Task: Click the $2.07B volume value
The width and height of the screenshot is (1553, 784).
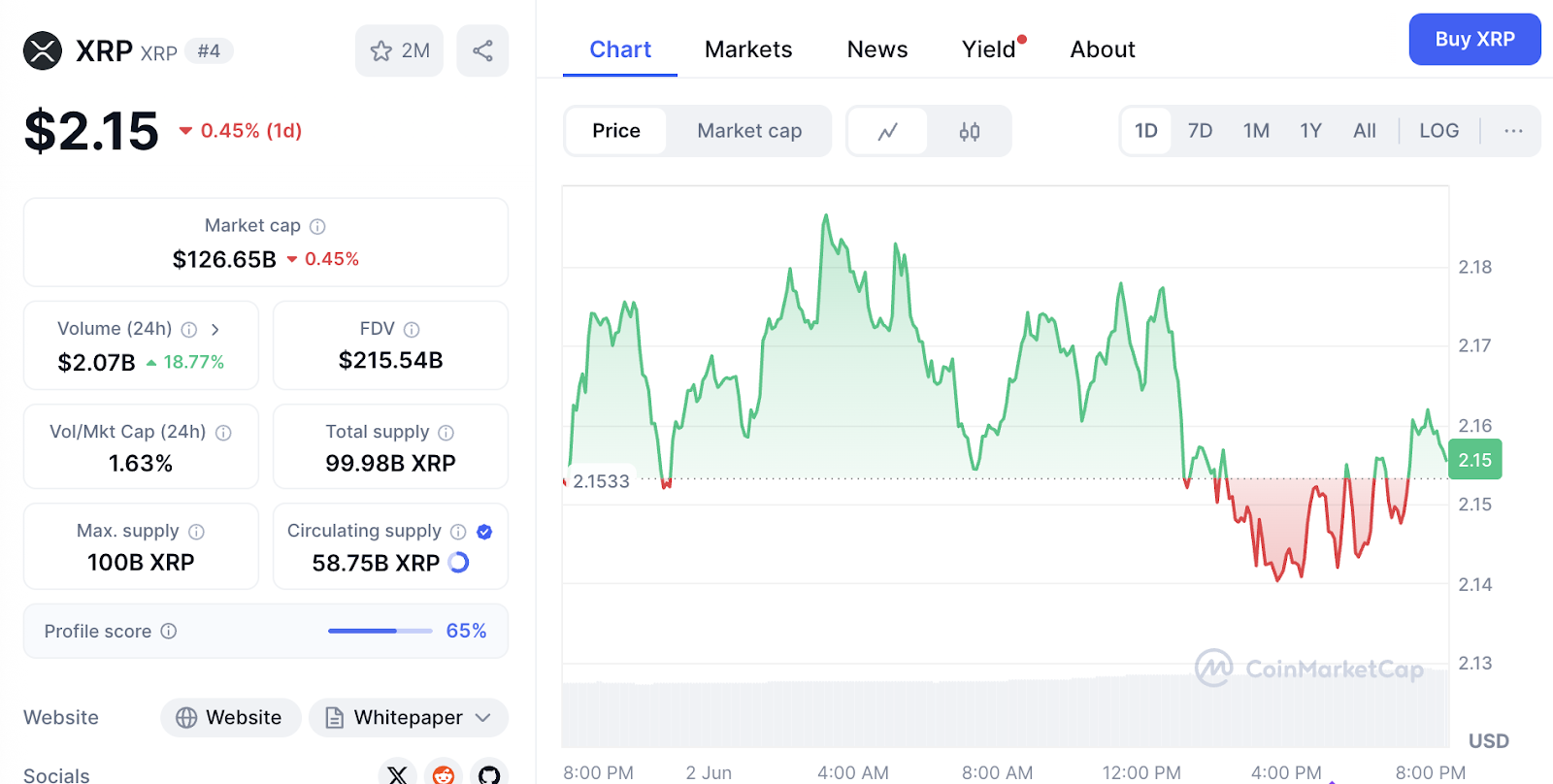Action: point(96,363)
